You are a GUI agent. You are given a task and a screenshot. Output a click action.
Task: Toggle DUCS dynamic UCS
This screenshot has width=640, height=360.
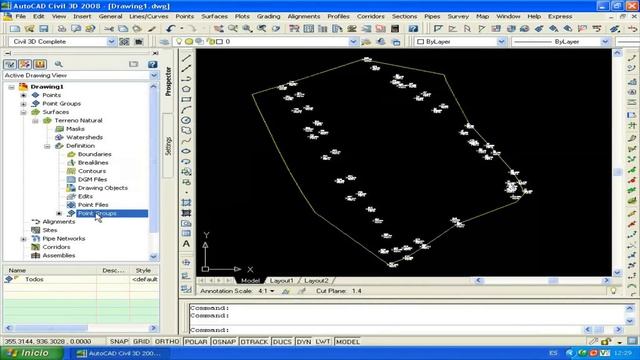tap(282, 342)
